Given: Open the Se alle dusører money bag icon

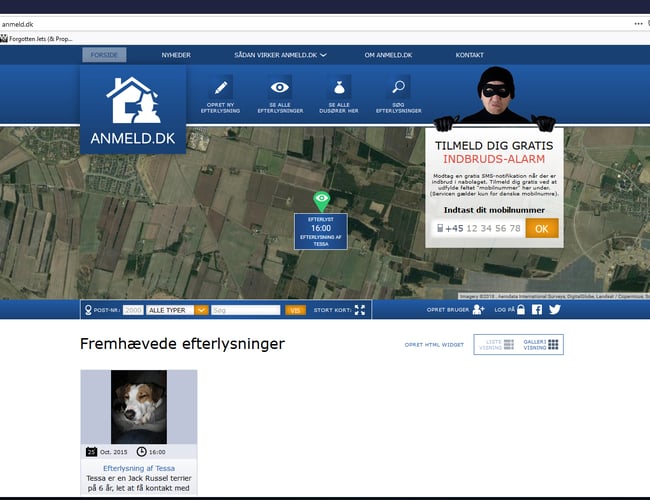Looking at the screenshot, I should click(339, 87).
